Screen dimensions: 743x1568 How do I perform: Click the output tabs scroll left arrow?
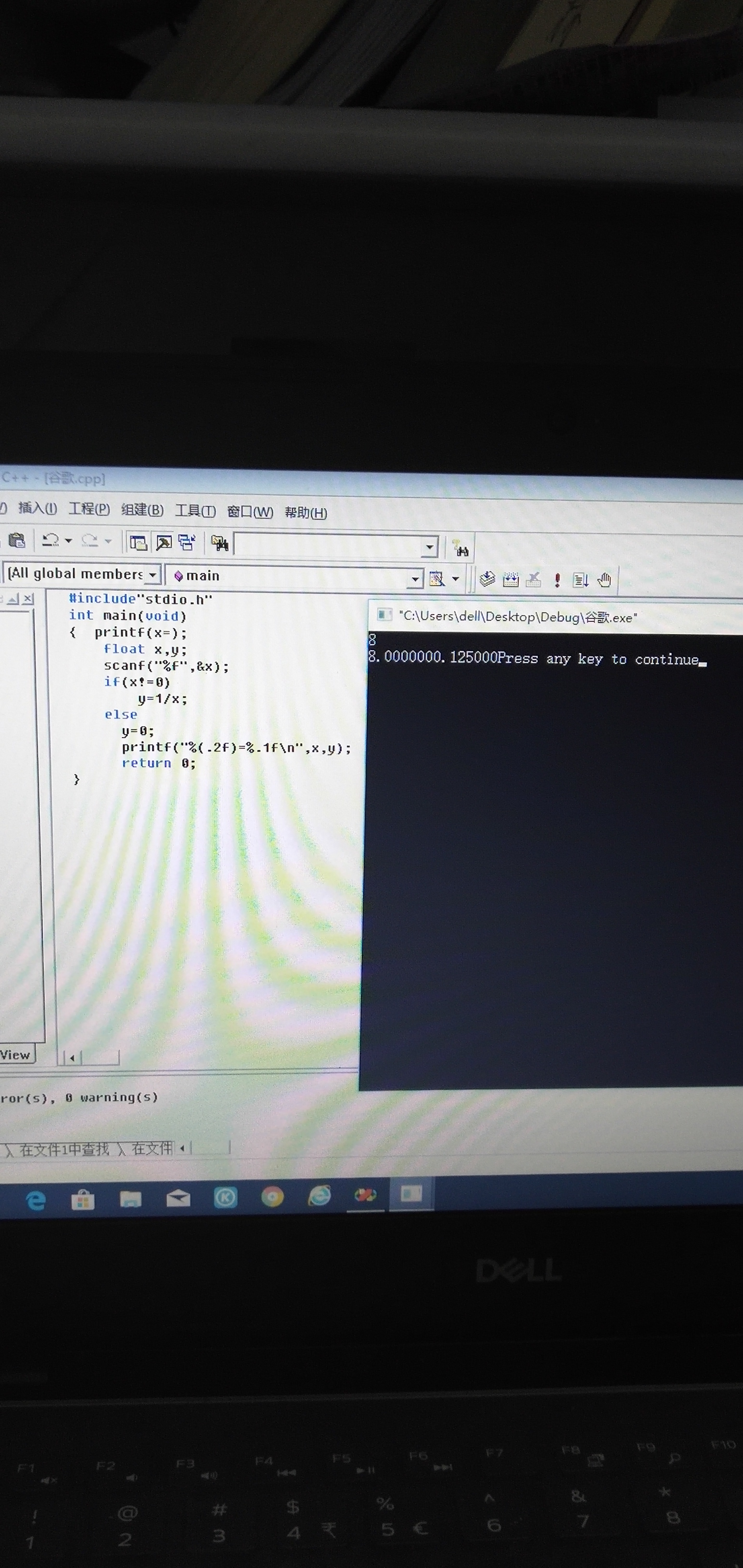[x=182, y=1149]
